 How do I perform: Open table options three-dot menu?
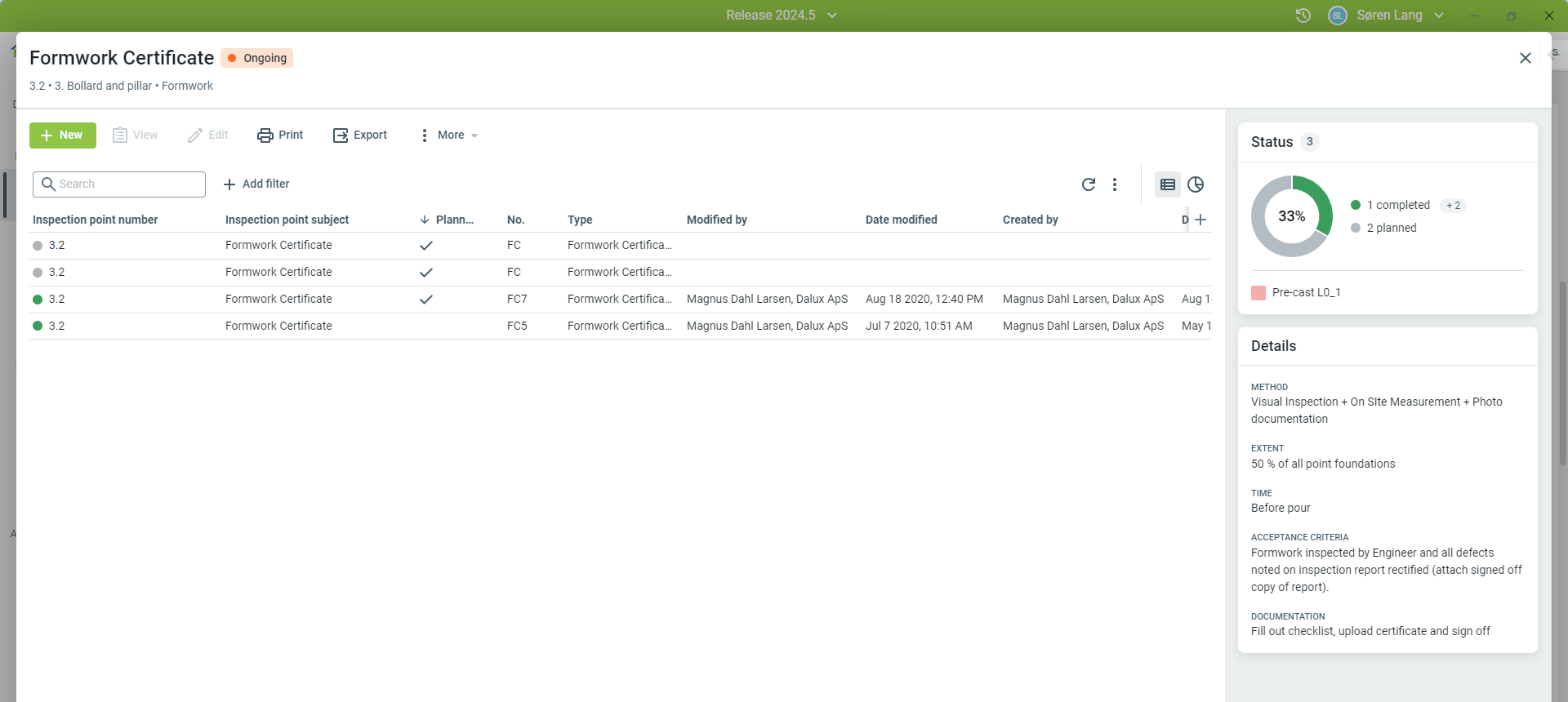1115,184
